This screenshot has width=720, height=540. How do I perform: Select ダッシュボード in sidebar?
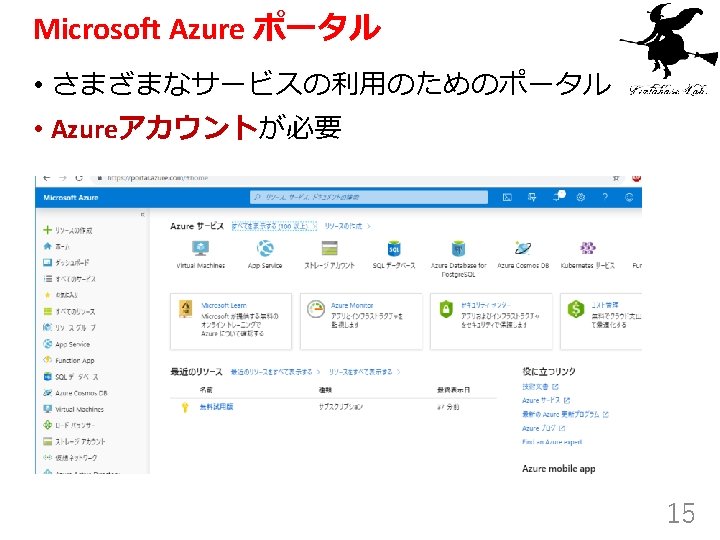(66, 263)
